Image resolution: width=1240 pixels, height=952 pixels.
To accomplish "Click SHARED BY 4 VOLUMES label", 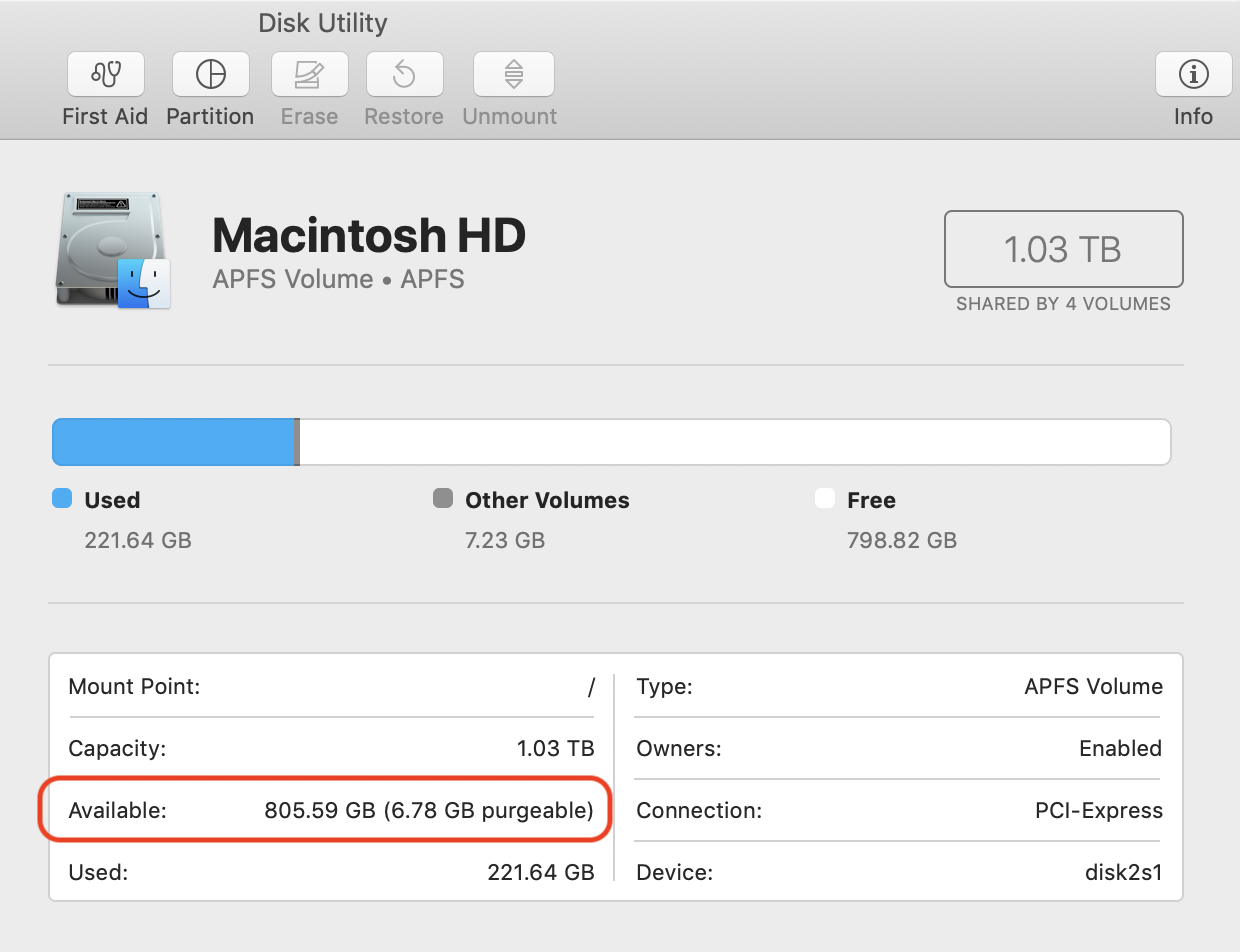I will [x=1063, y=304].
